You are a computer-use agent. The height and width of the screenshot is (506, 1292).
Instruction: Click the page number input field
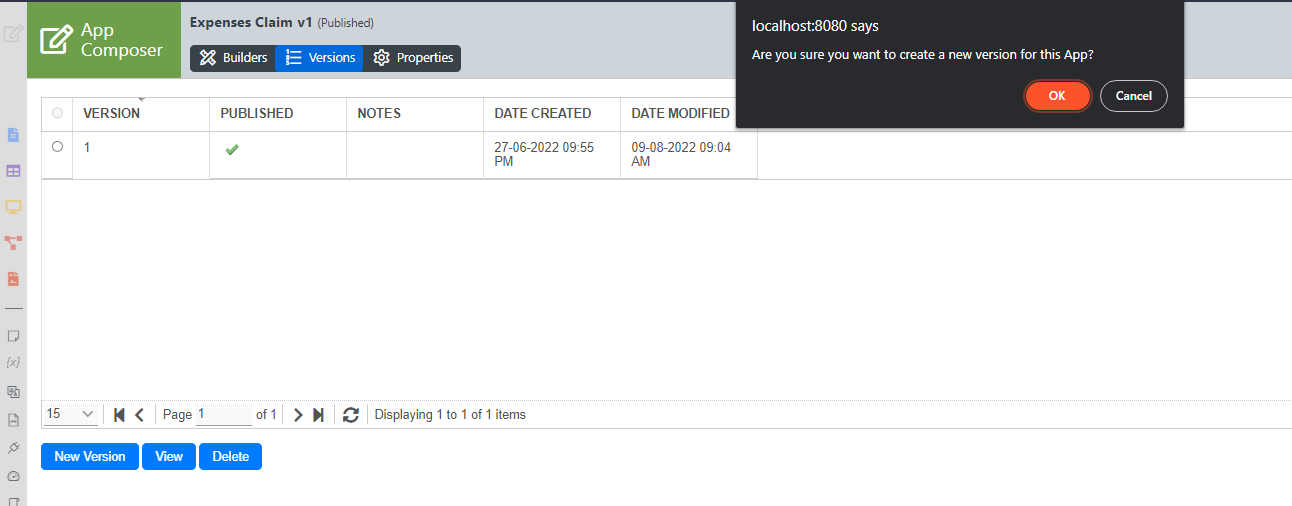pyautogui.click(x=224, y=414)
